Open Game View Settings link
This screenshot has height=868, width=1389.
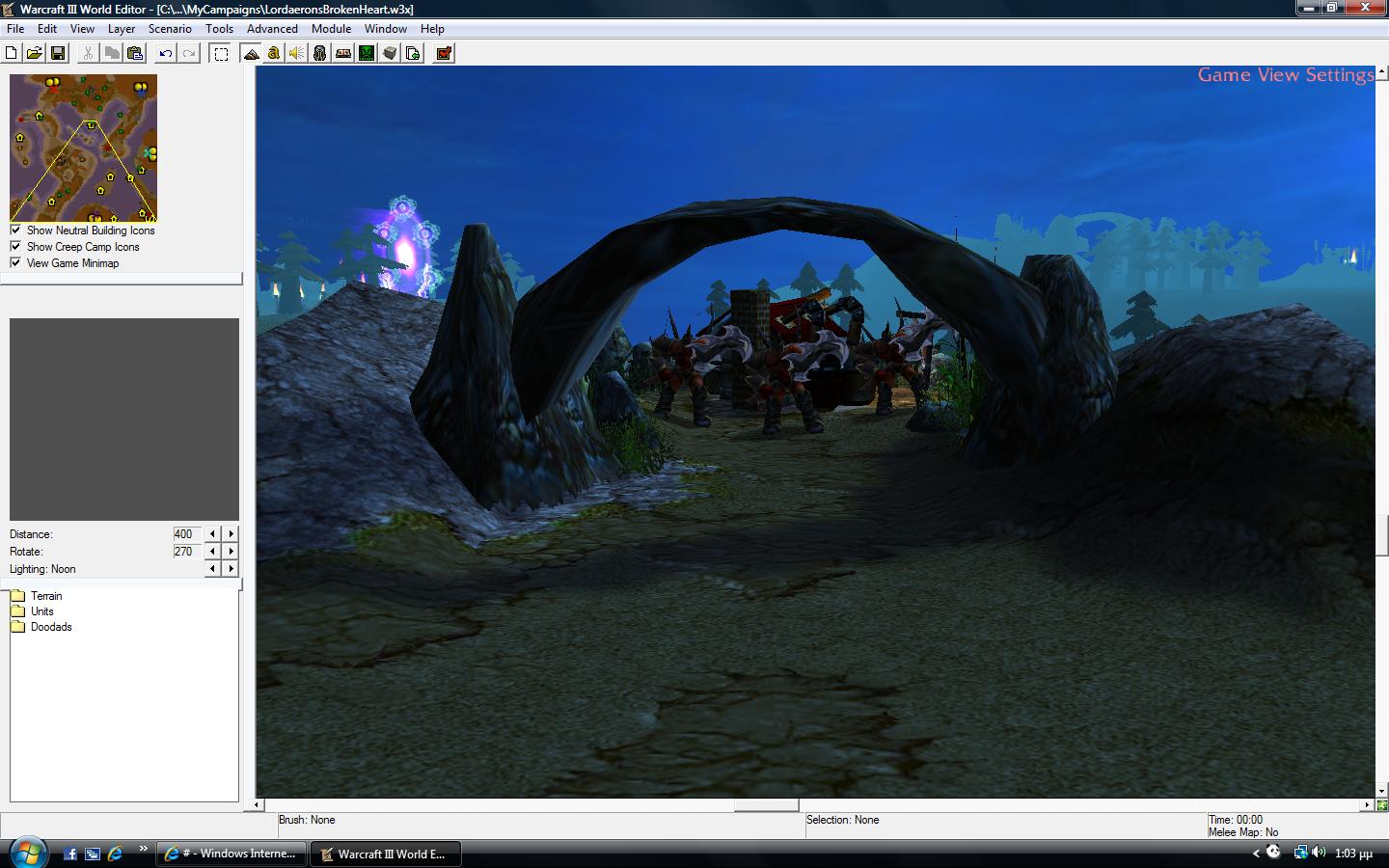(1286, 75)
